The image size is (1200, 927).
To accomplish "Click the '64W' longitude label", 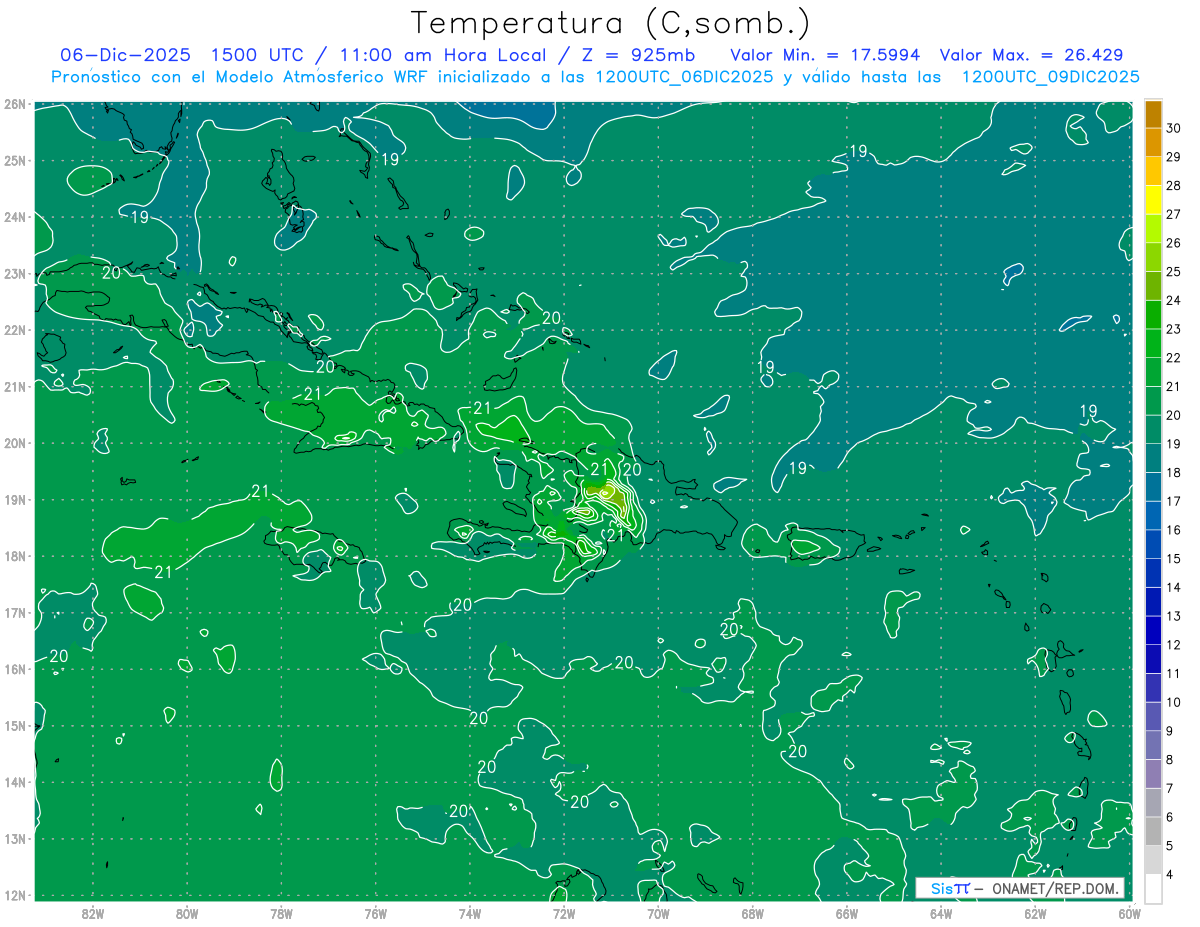I will coord(941,913).
